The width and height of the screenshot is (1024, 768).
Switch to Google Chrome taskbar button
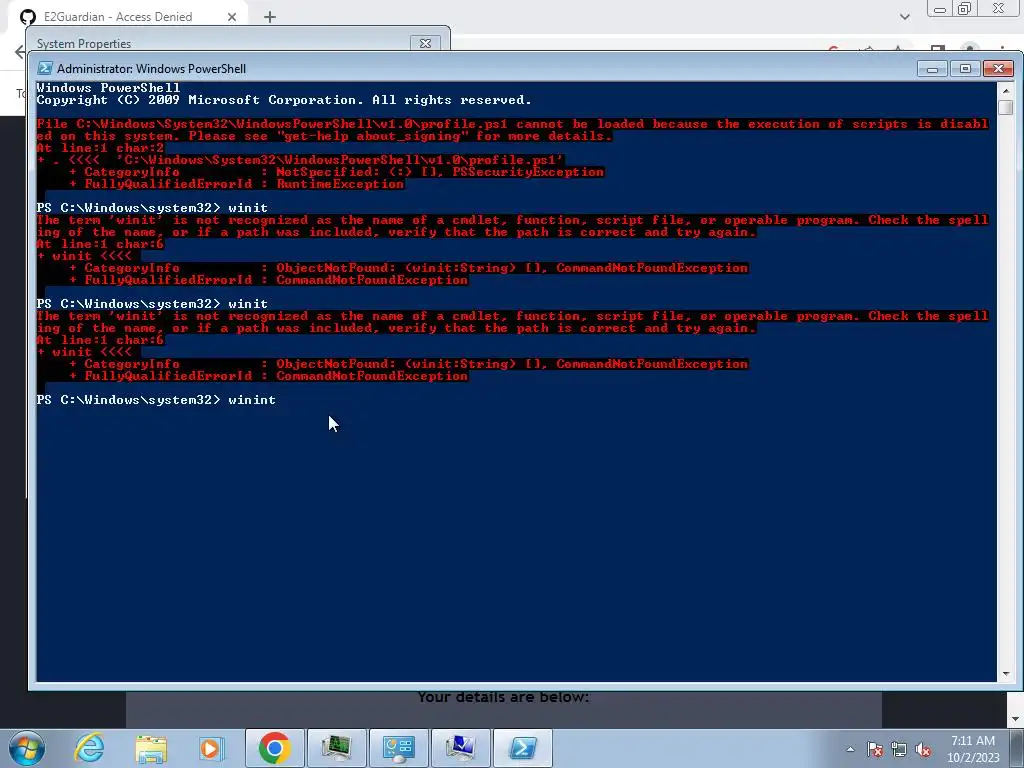(x=274, y=748)
